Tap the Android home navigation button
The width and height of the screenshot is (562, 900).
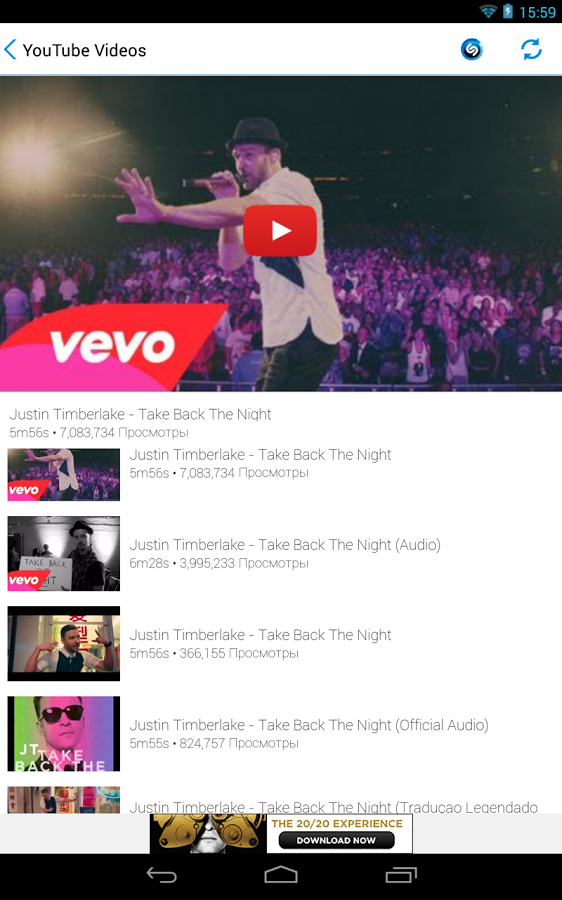281,875
